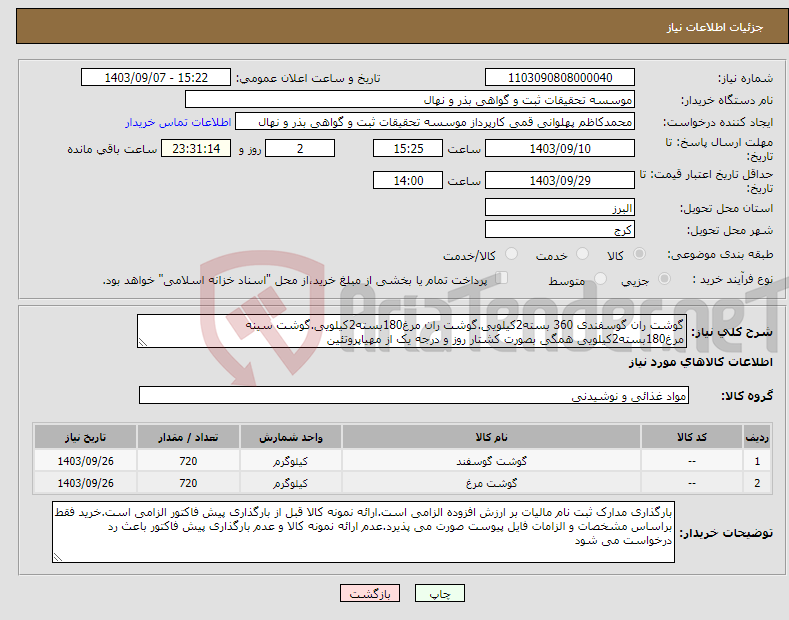Image resolution: width=789 pixels, height=620 pixels.
Task: Select the گوشت مرغ item name cell
Action: click(x=491, y=483)
